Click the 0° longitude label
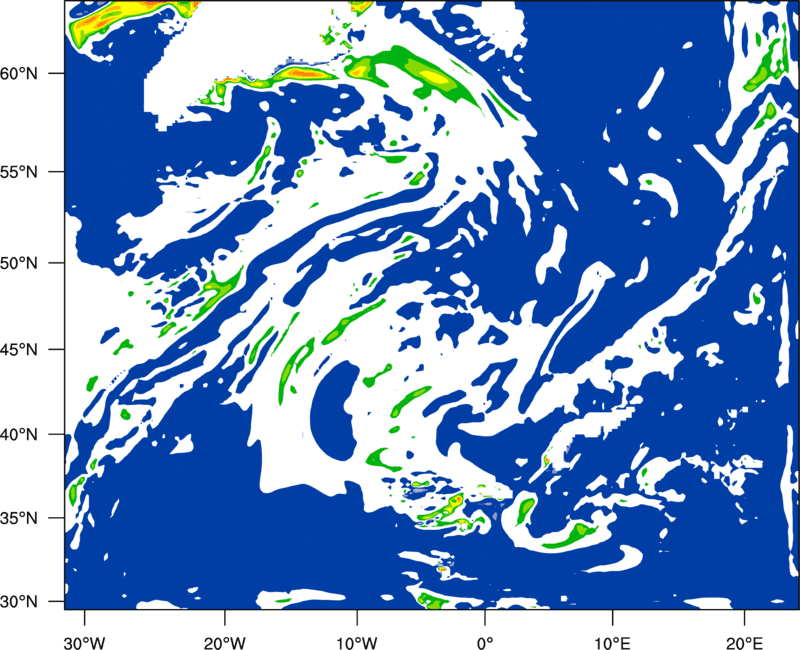Viewport: 800px width, 650px height. tap(485, 642)
